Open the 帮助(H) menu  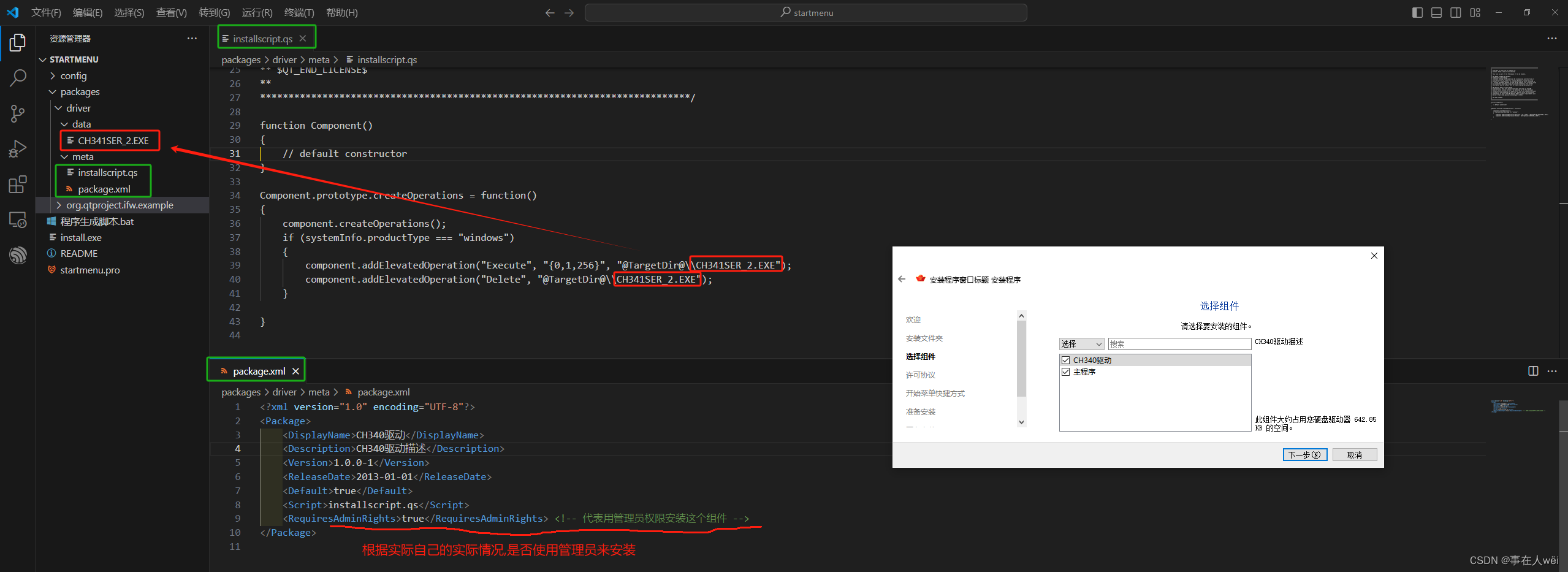pos(341,13)
